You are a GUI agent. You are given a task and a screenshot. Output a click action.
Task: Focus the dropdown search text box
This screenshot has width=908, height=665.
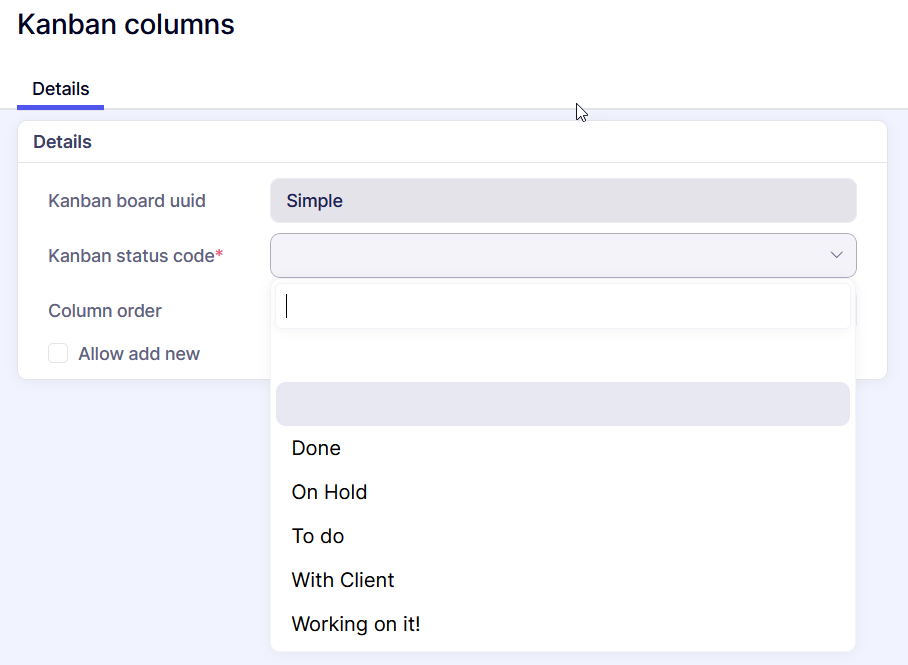click(562, 307)
